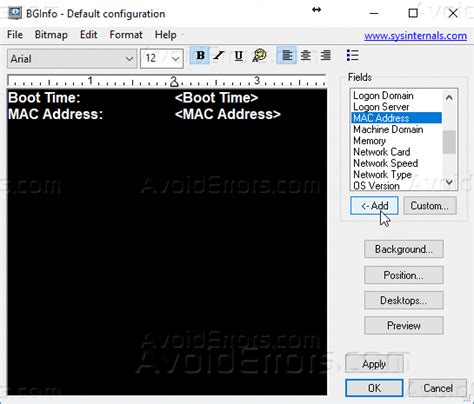The image size is (474, 404).
Task: Click the Cancel button
Action: click(438, 388)
